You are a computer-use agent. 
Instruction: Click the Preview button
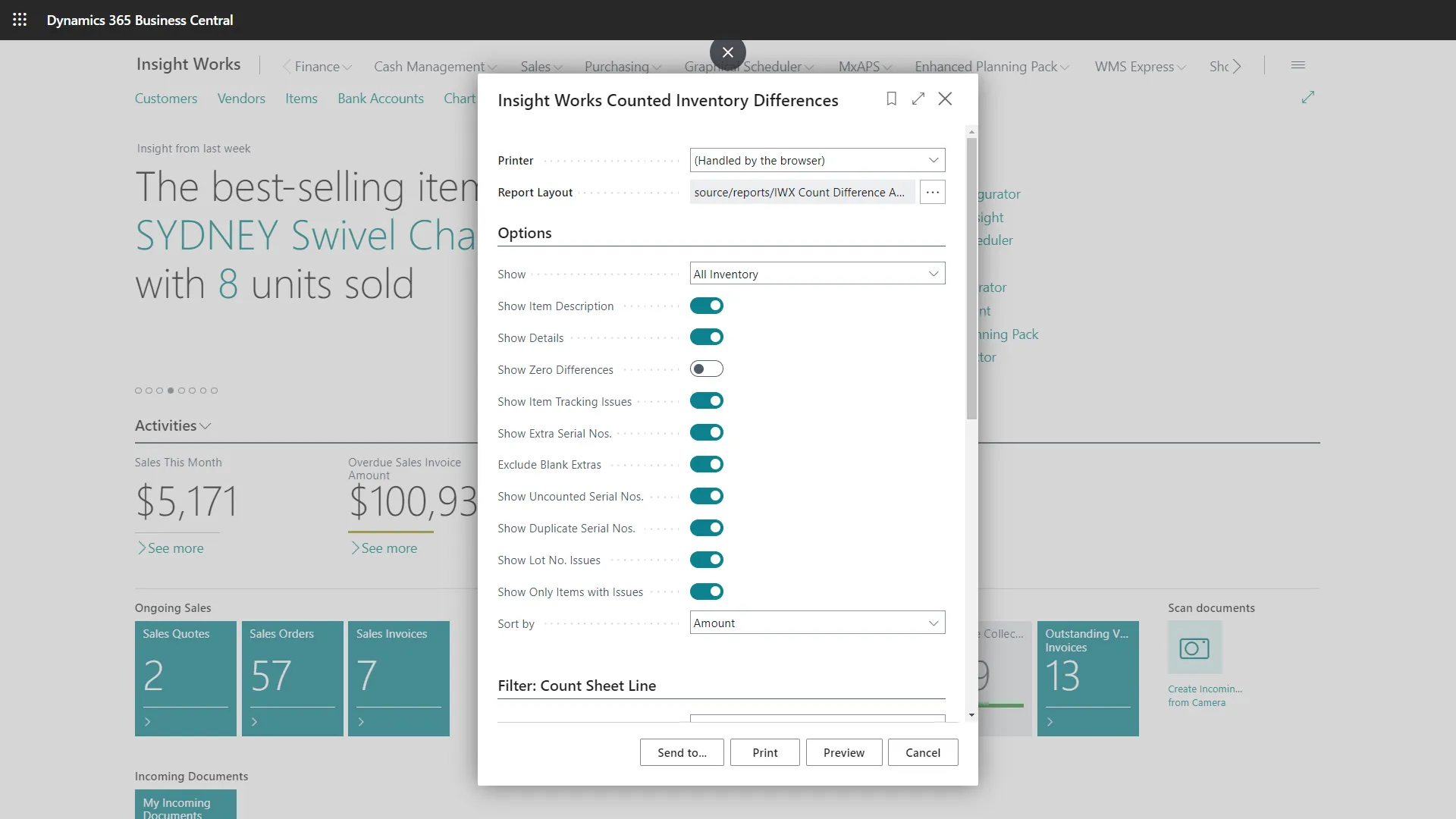(x=843, y=752)
